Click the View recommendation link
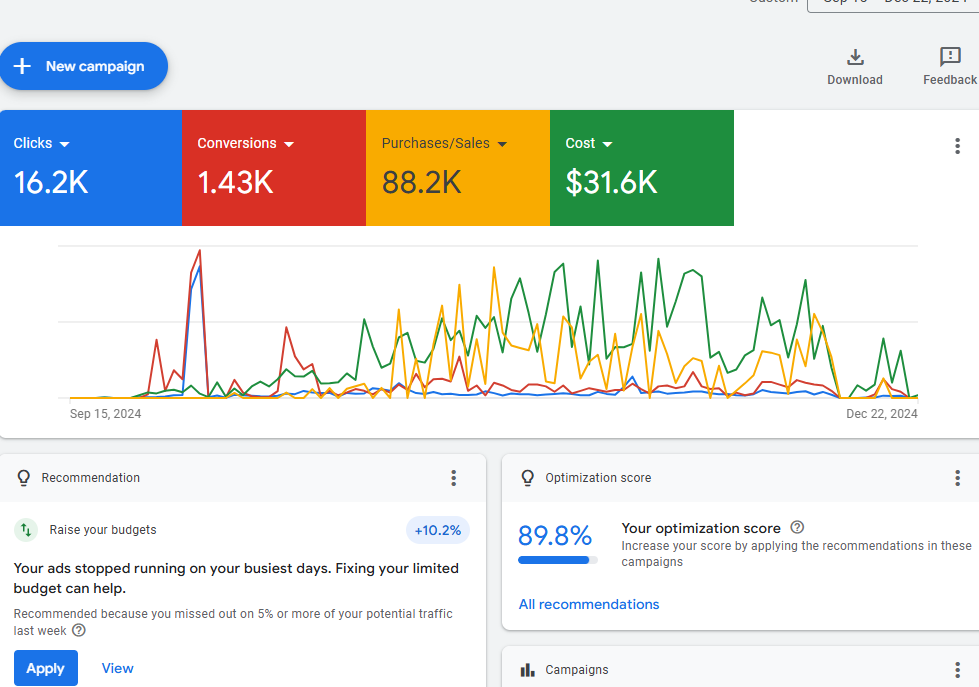Image resolution: width=979 pixels, height=687 pixels. (x=117, y=668)
